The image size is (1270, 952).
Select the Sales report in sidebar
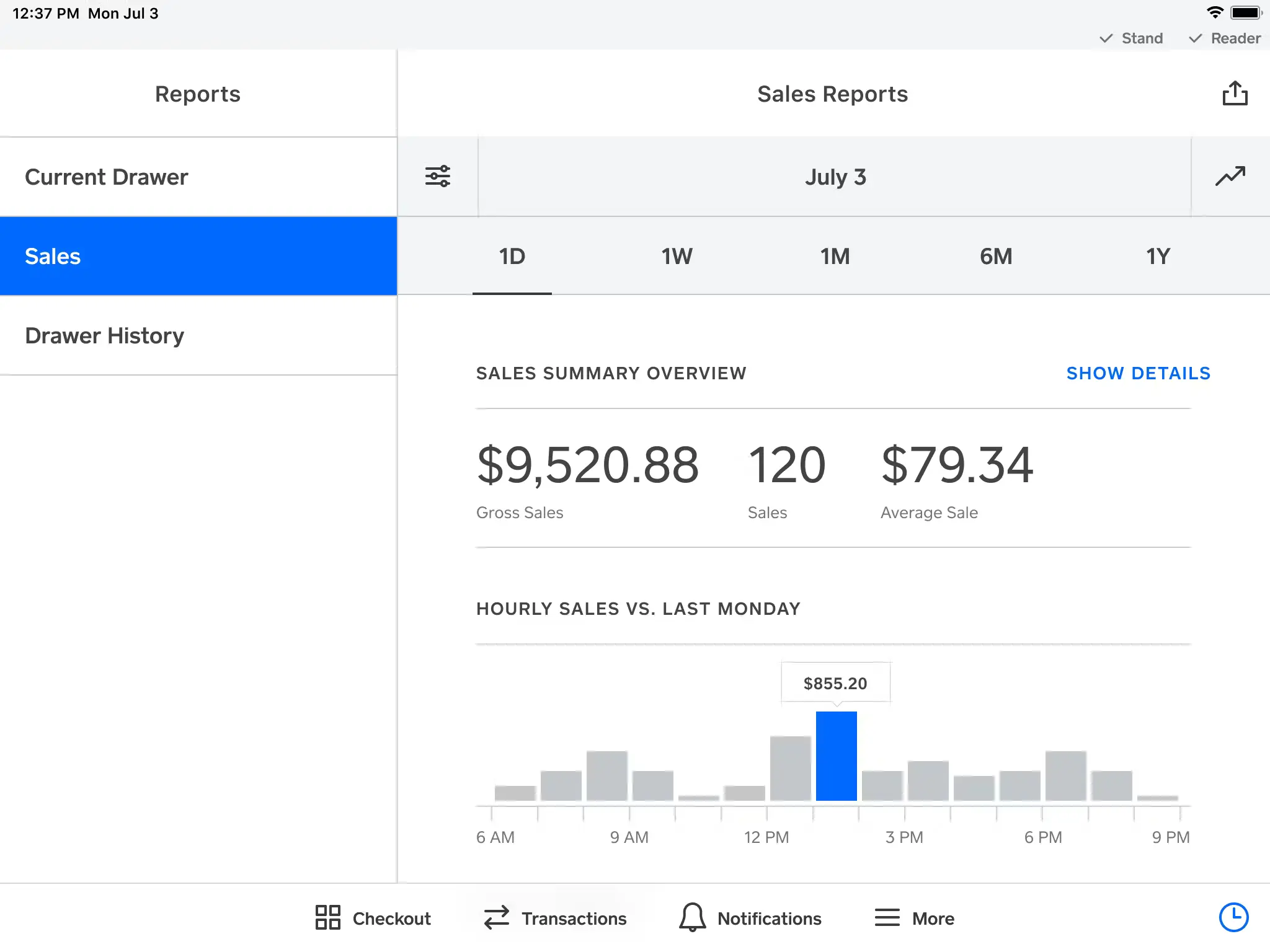198,256
